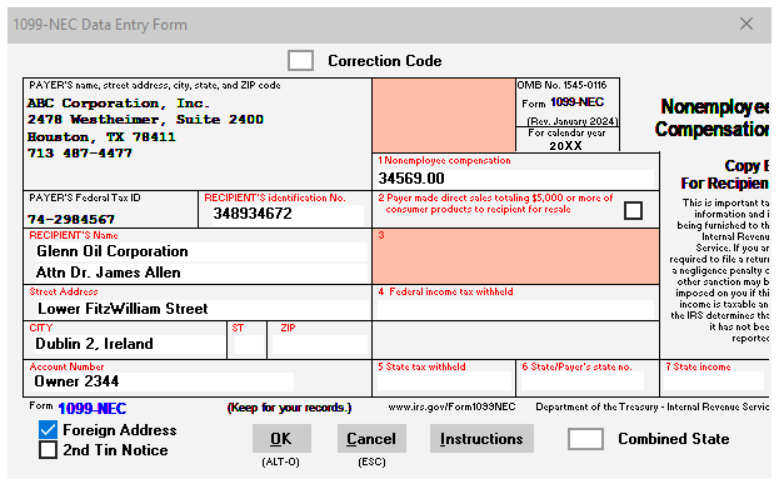Click the Cancel button
777x484 pixels.
point(371,439)
